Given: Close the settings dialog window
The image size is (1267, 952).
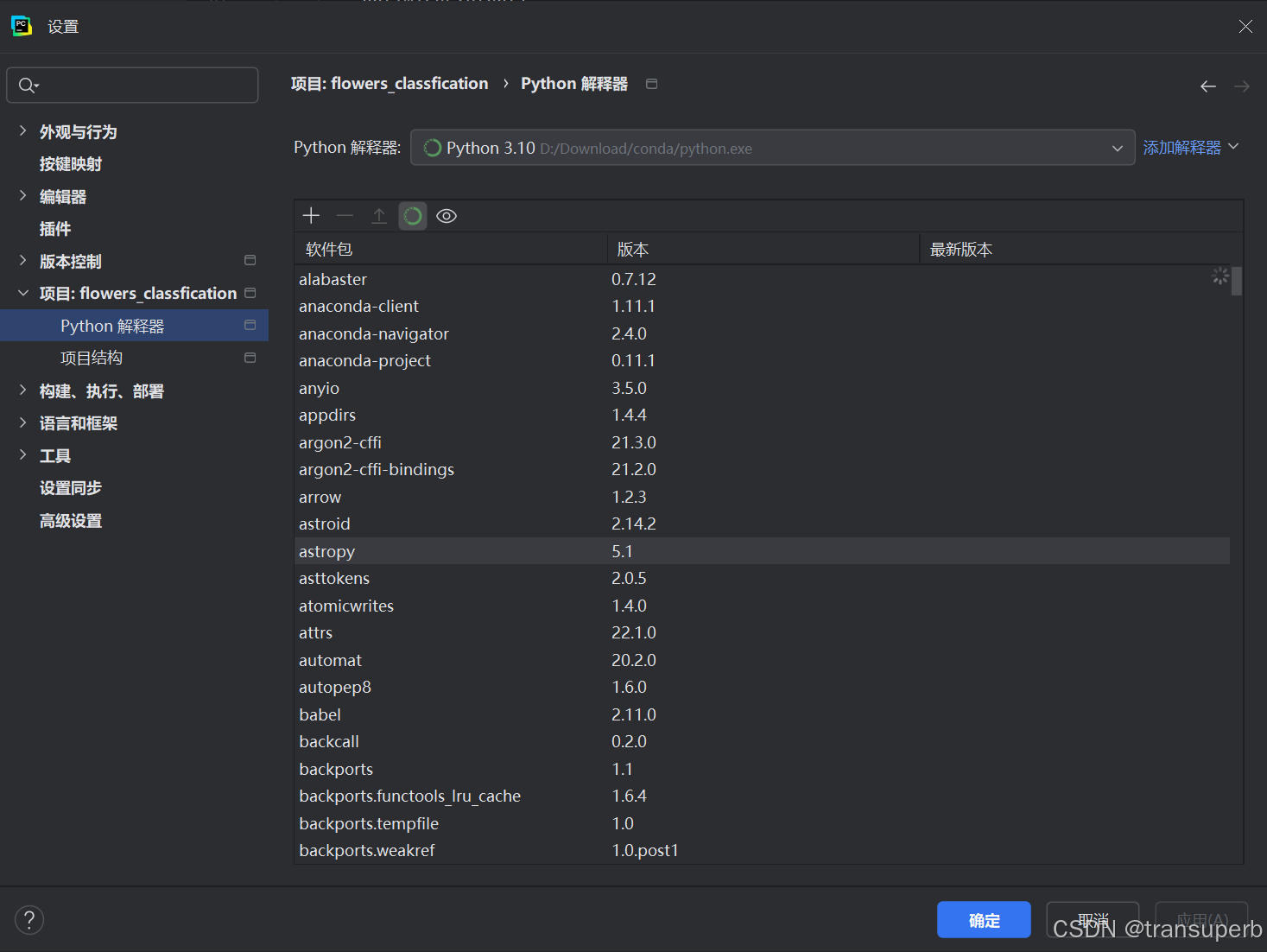Looking at the screenshot, I should click(1245, 27).
